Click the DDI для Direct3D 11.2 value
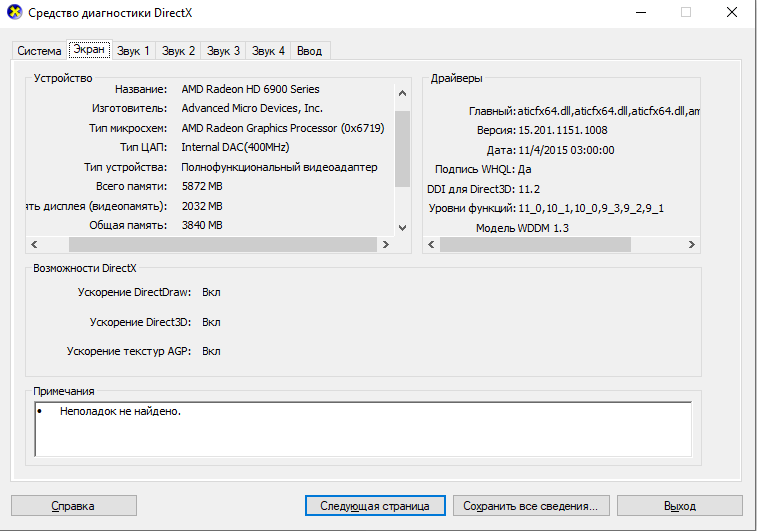This screenshot has width=757, height=531. (x=529, y=189)
